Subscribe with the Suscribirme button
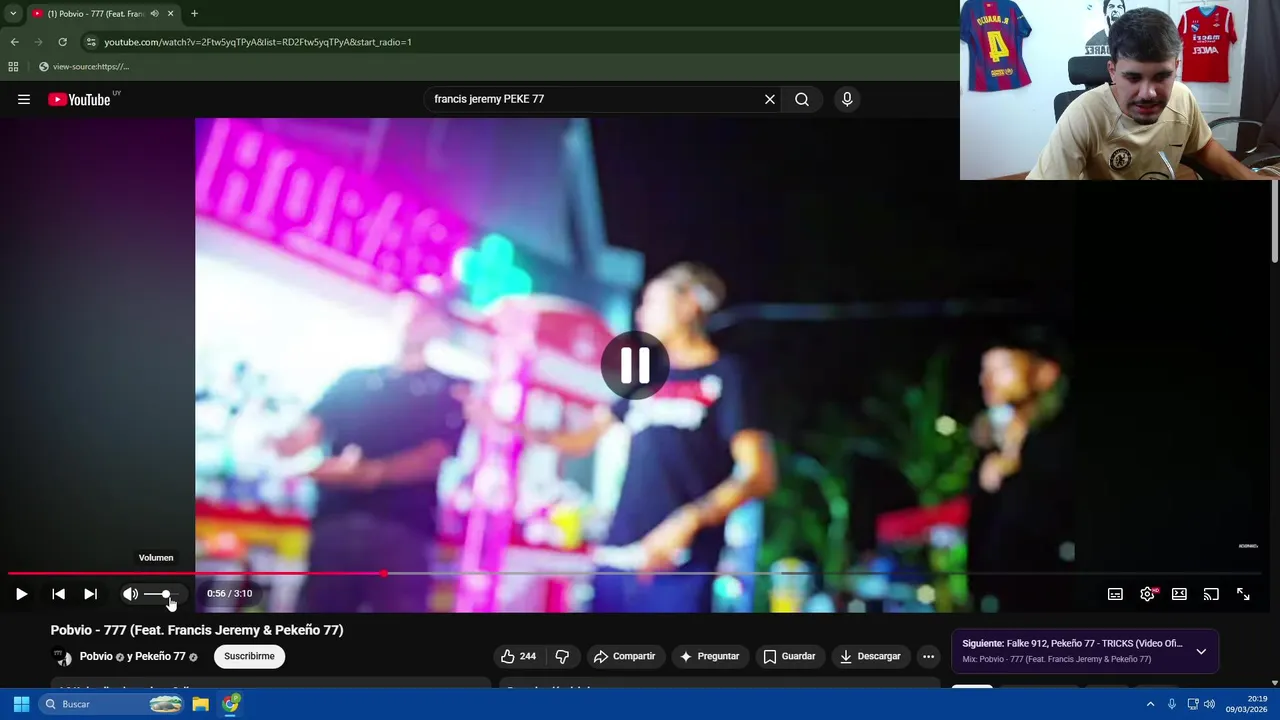Screen dimensions: 1280x720 tap(249, 656)
